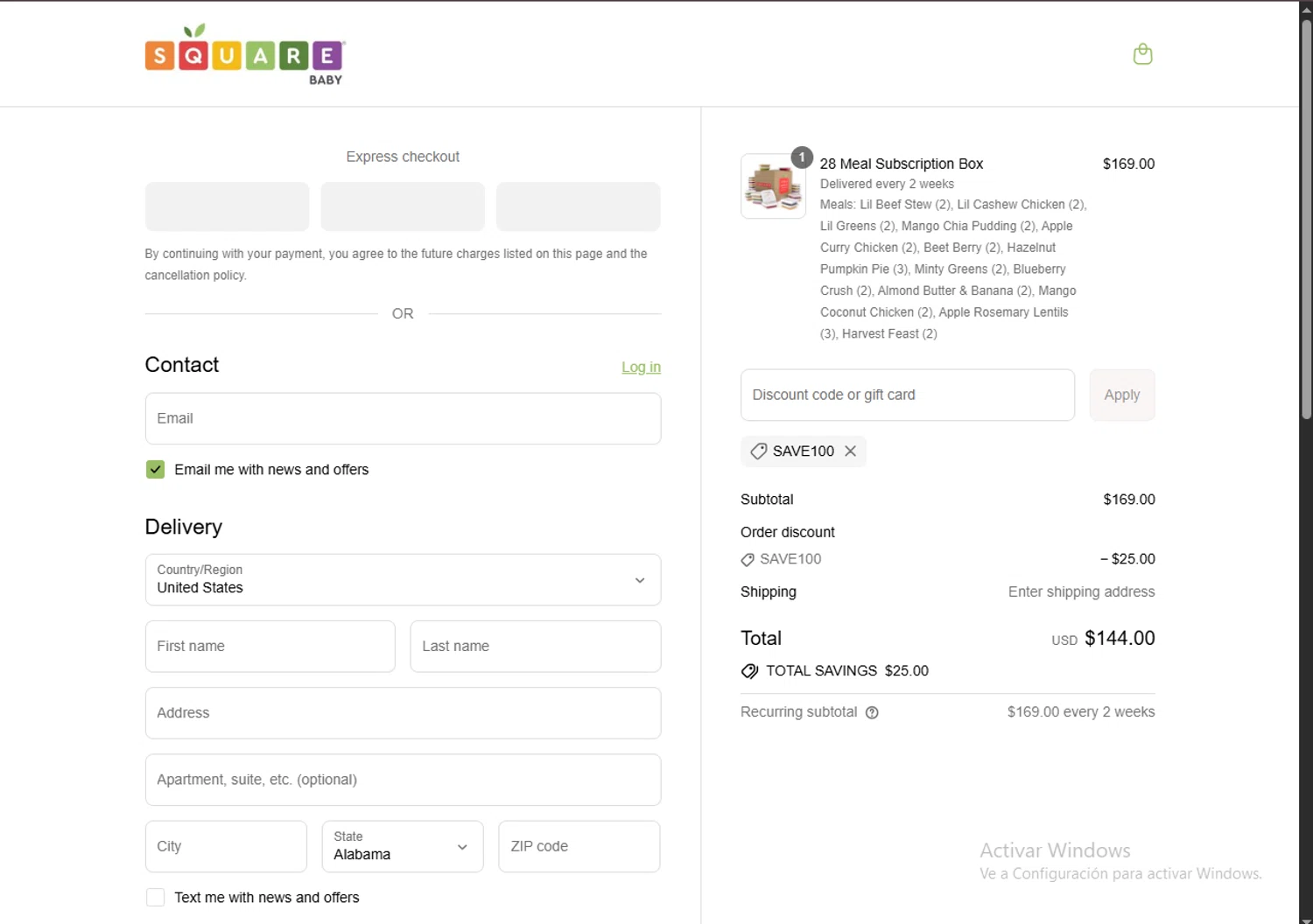Uncheck Email me with news and offers
Screen dimensions: 1313x924
(155, 470)
